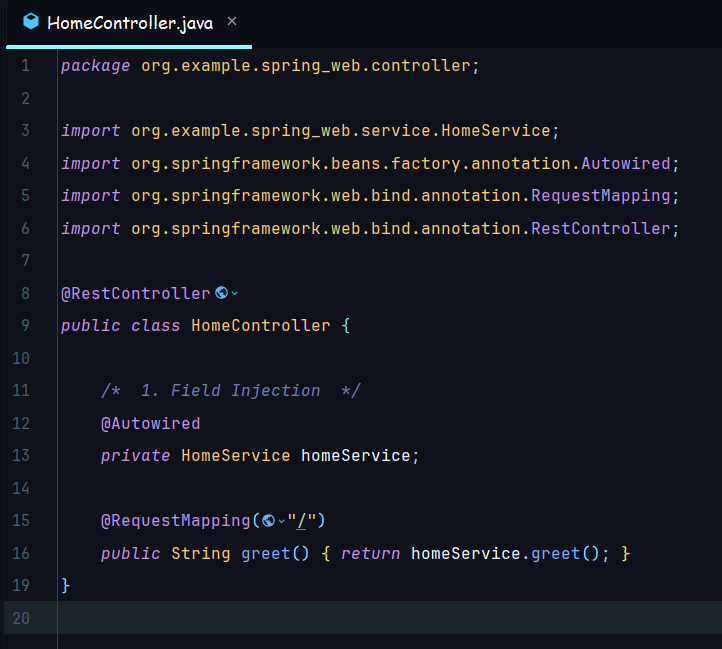The height and width of the screenshot is (649, 722).
Task: Place cursor on empty line 20
Action: (389, 618)
